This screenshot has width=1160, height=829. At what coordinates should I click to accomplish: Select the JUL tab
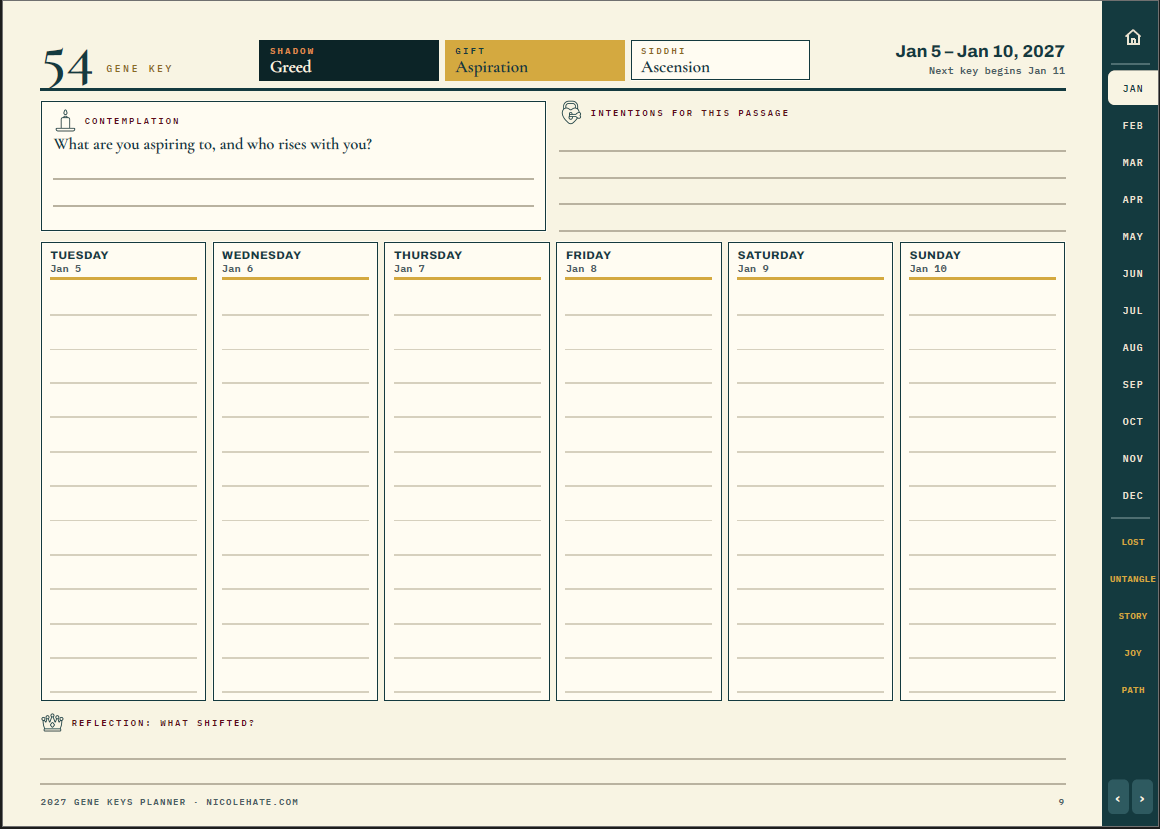tap(1133, 311)
